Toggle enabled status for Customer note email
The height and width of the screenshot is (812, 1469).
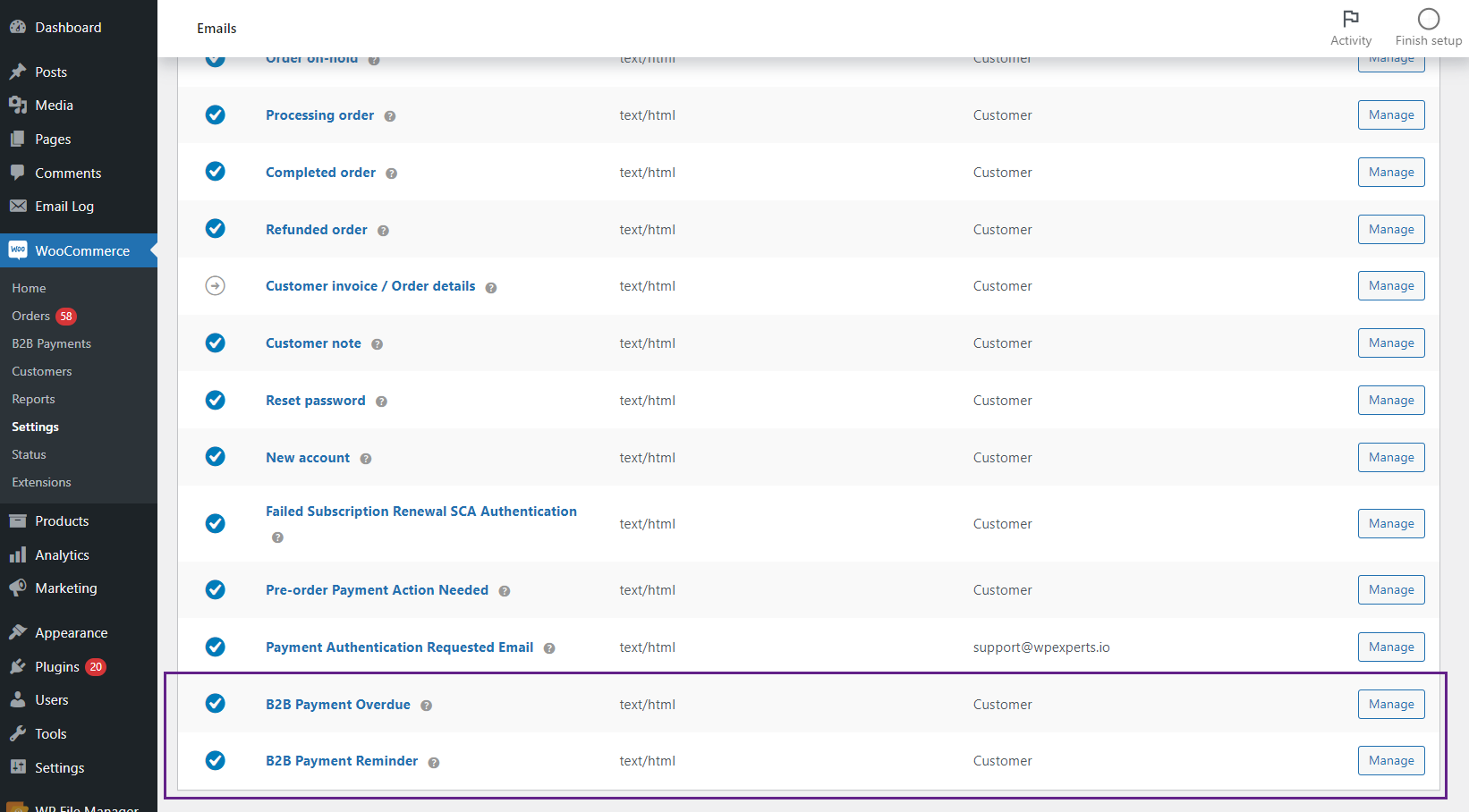click(216, 343)
